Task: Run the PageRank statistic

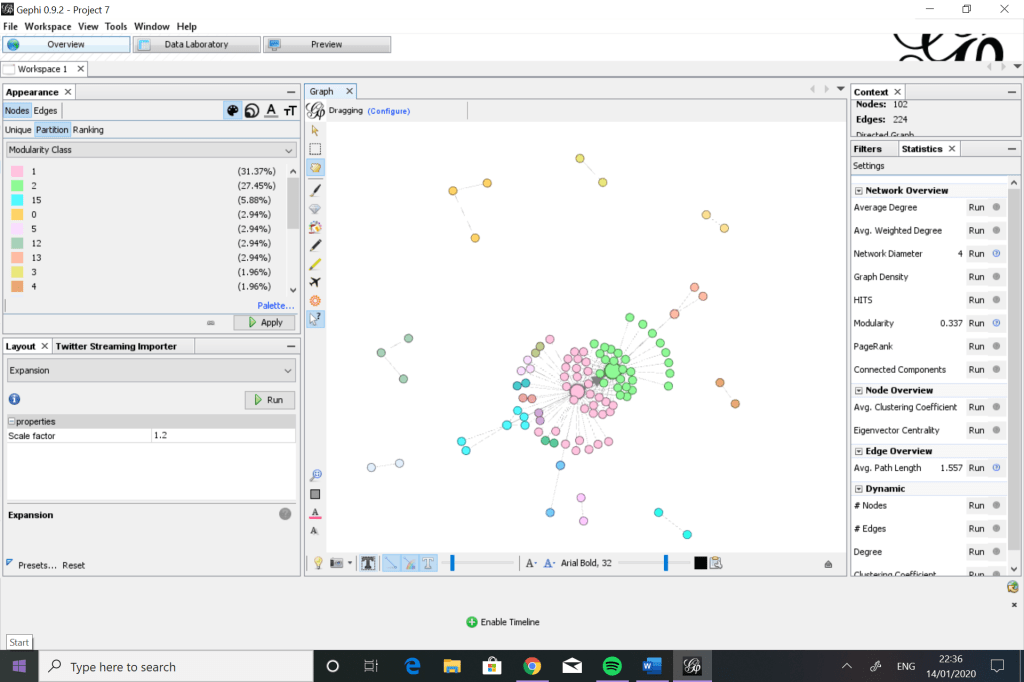Action: (x=976, y=346)
